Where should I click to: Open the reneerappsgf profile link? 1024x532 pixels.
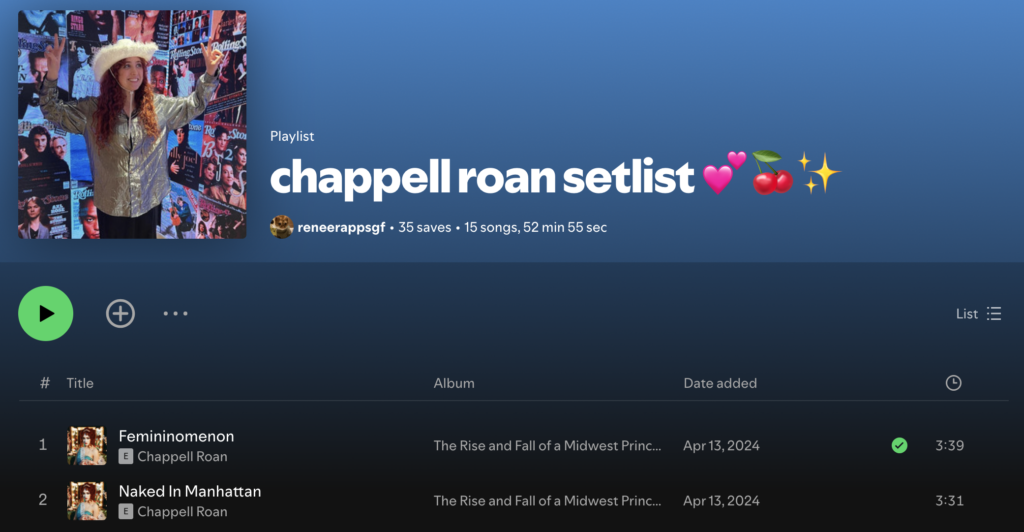pyautogui.click(x=341, y=227)
